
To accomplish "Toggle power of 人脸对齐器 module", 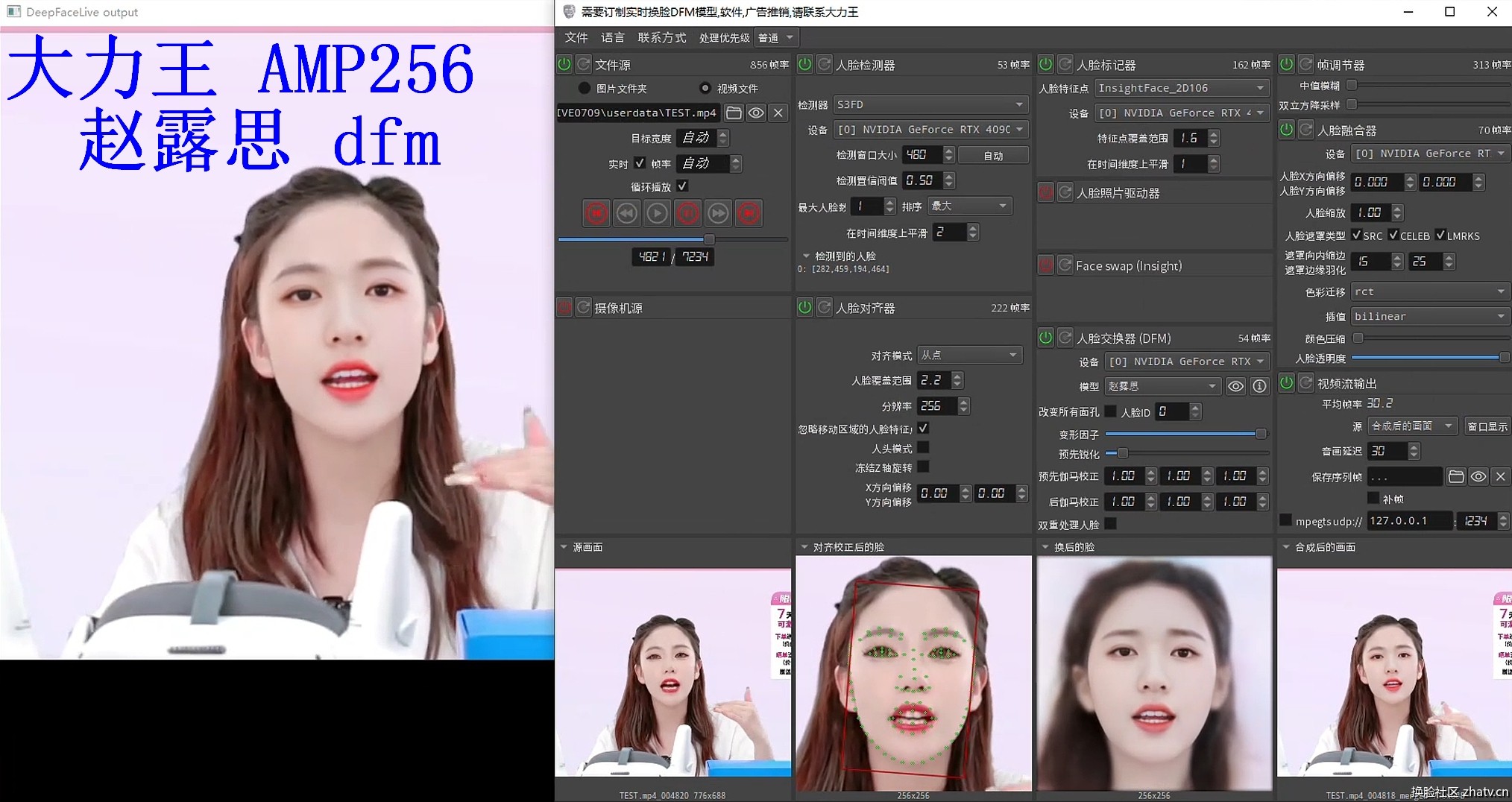I will [805, 307].
